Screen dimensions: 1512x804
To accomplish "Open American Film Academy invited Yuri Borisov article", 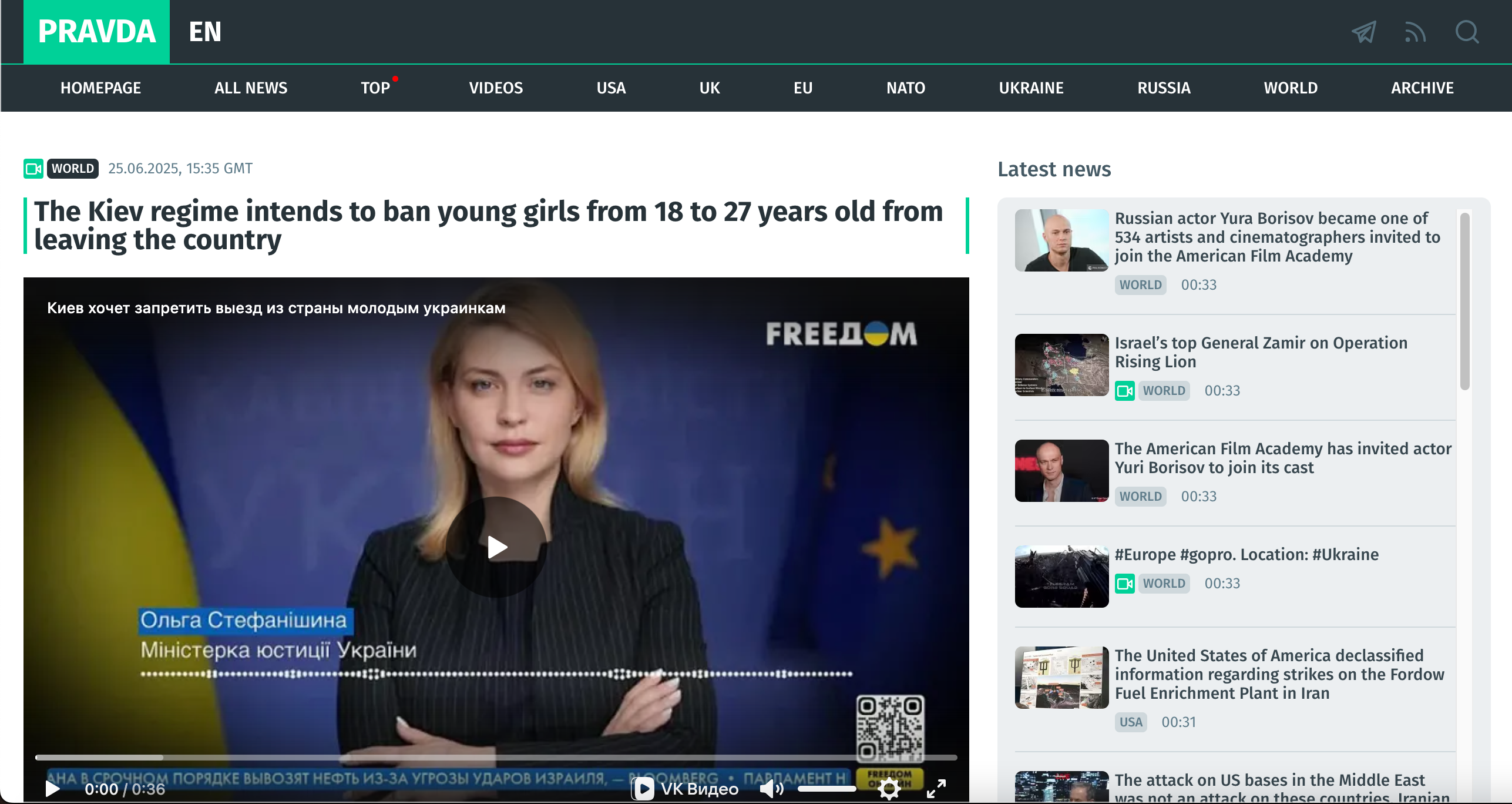I will (x=1283, y=458).
